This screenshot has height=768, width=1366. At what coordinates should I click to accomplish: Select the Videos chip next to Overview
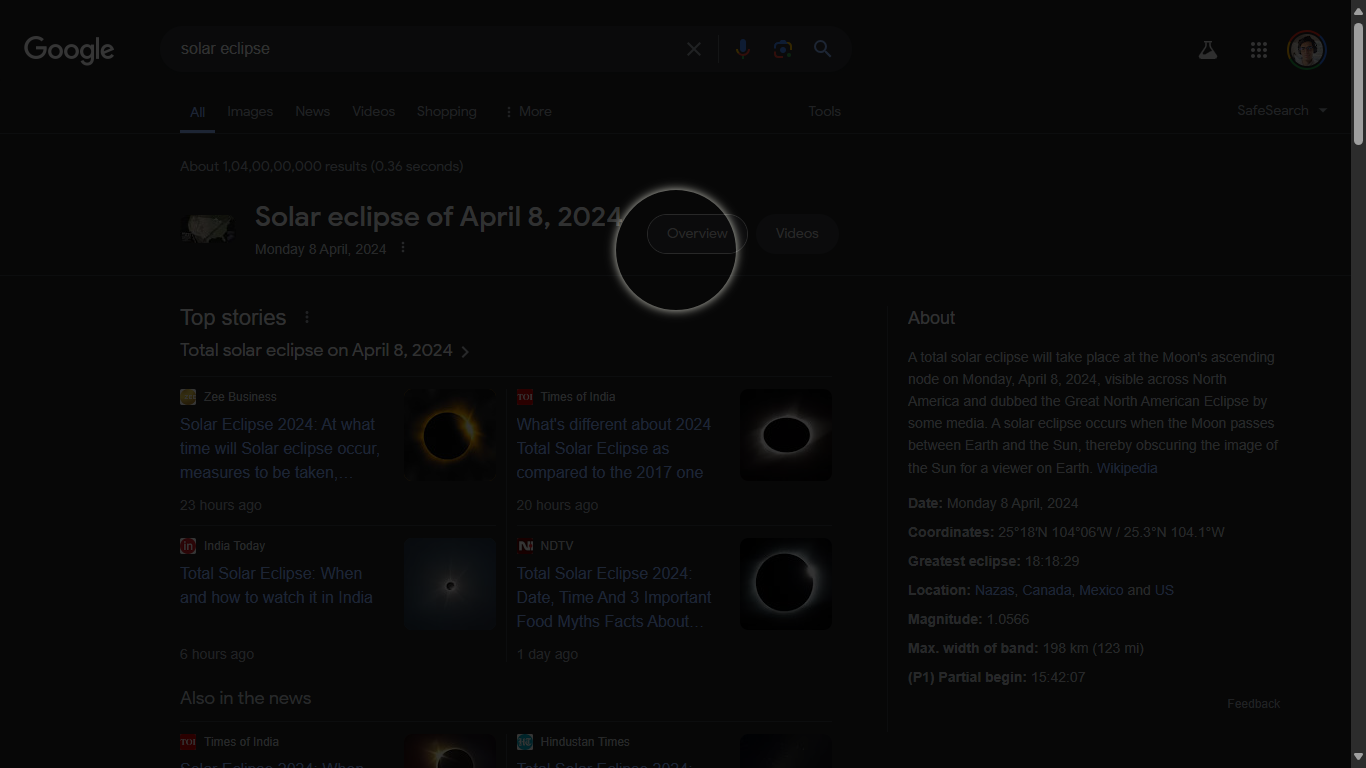(797, 233)
